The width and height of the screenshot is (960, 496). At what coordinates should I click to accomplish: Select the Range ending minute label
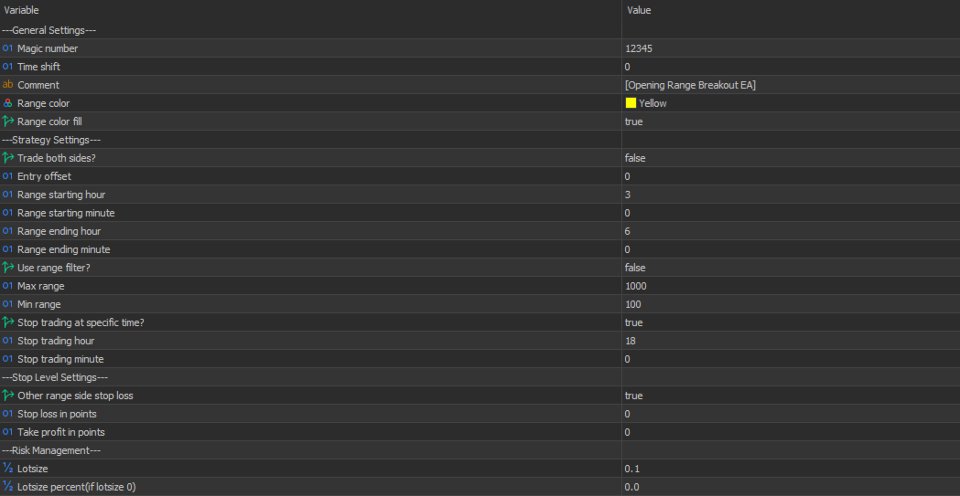pos(64,249)
